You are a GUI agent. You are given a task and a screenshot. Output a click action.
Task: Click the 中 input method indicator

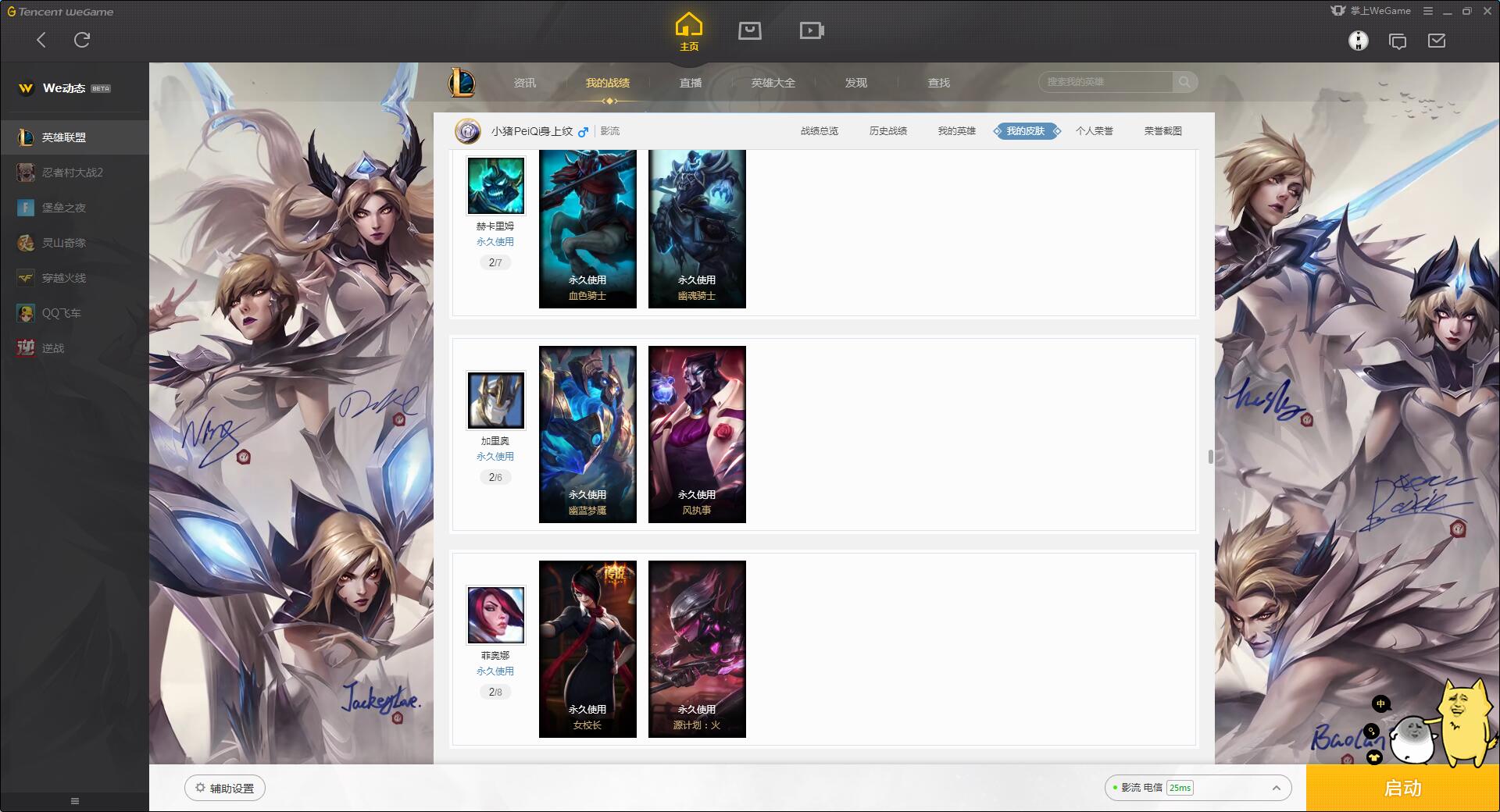[x=1380, y=704]
